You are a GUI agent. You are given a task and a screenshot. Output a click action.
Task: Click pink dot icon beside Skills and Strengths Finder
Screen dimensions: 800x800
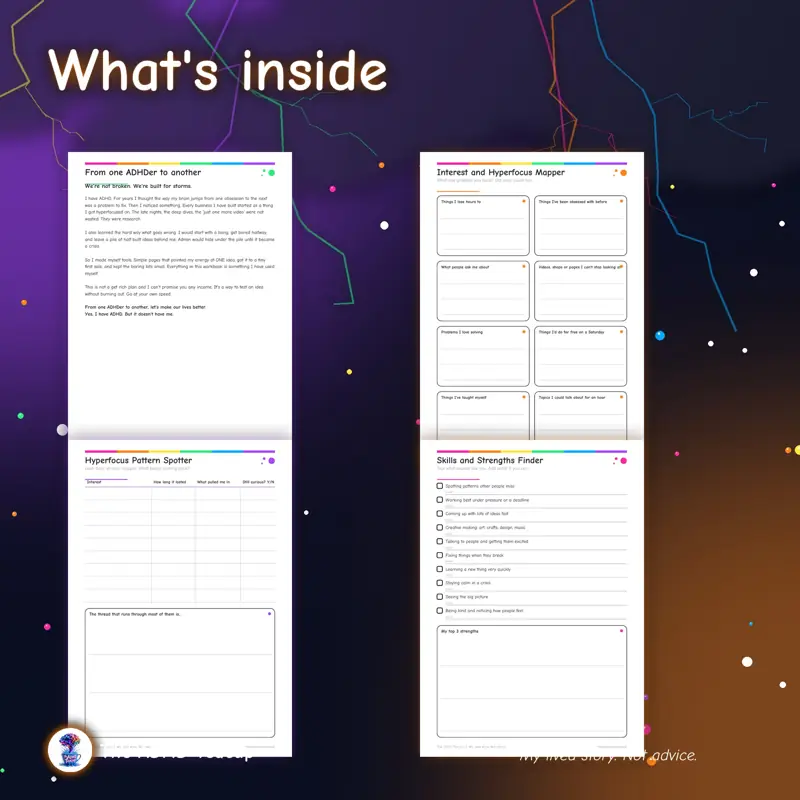coord(623,461)
